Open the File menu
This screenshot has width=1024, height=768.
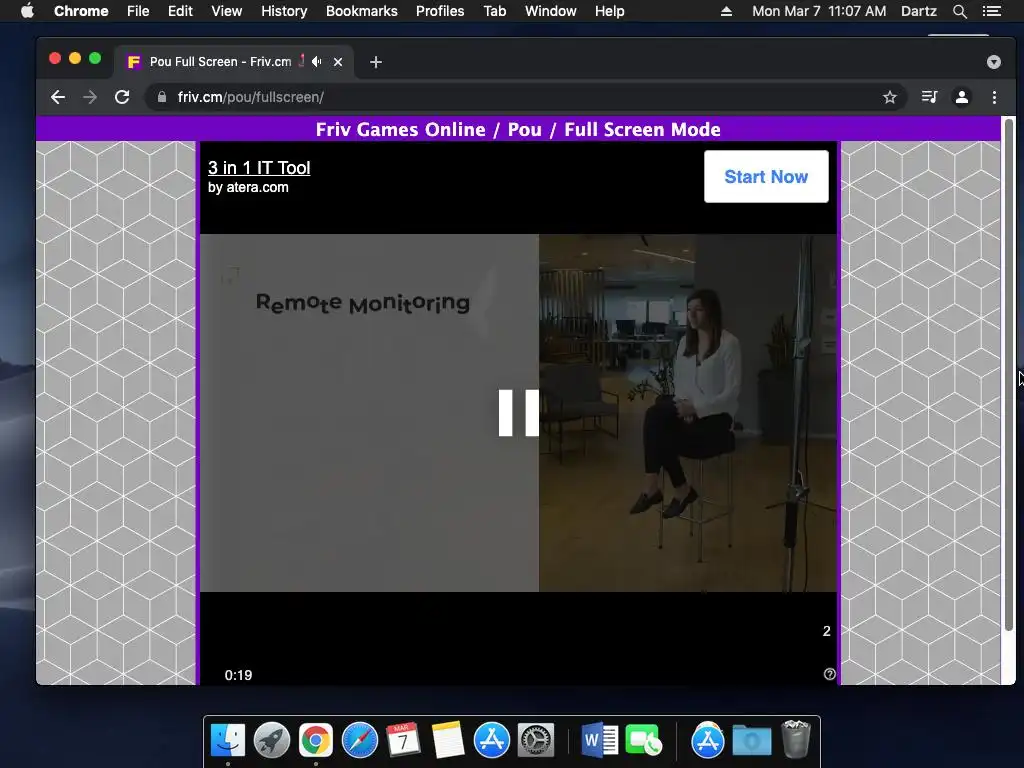138,11
